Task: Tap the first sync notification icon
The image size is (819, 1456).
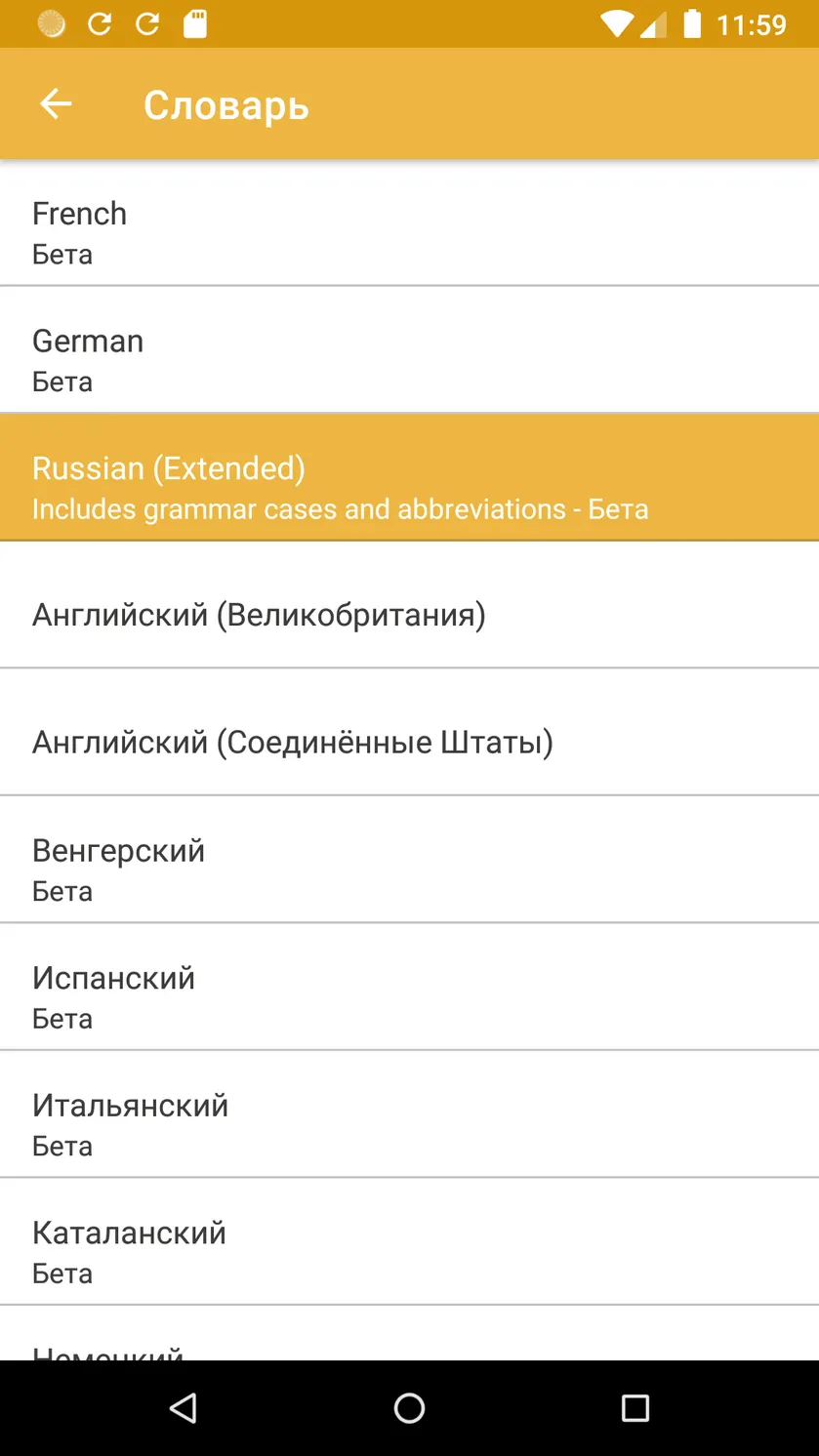Action: pyautogui.click(x=100, y=23)
